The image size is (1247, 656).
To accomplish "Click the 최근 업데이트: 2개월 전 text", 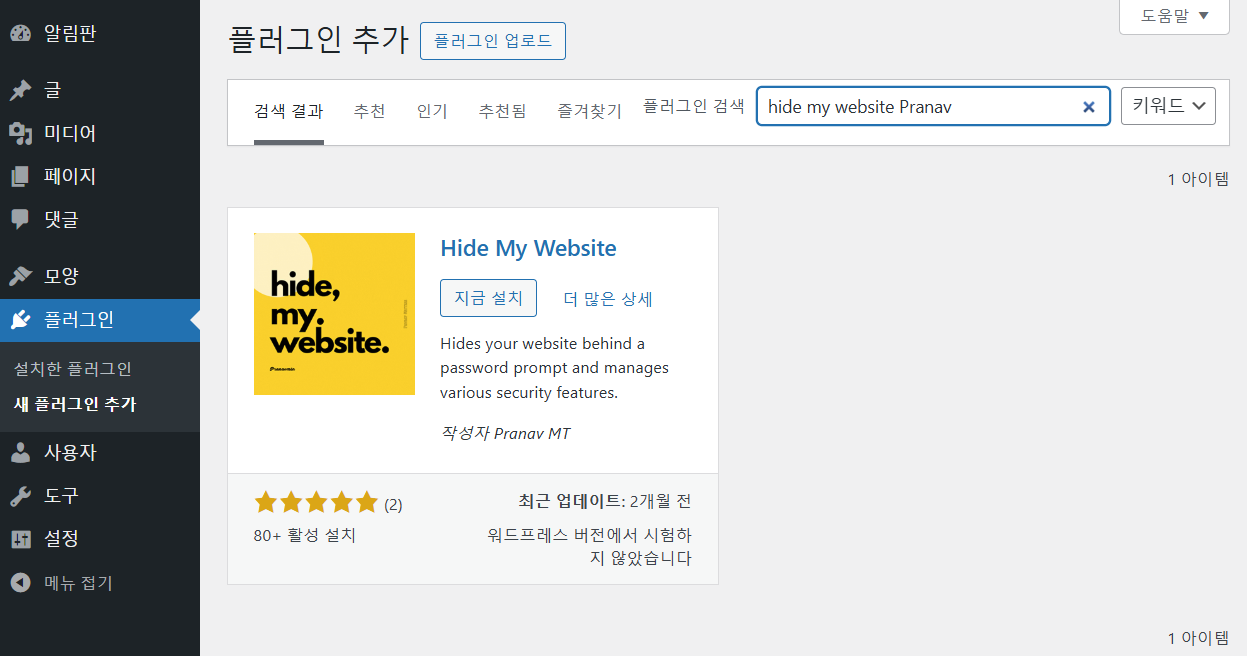I will click(x=605, y=501).
